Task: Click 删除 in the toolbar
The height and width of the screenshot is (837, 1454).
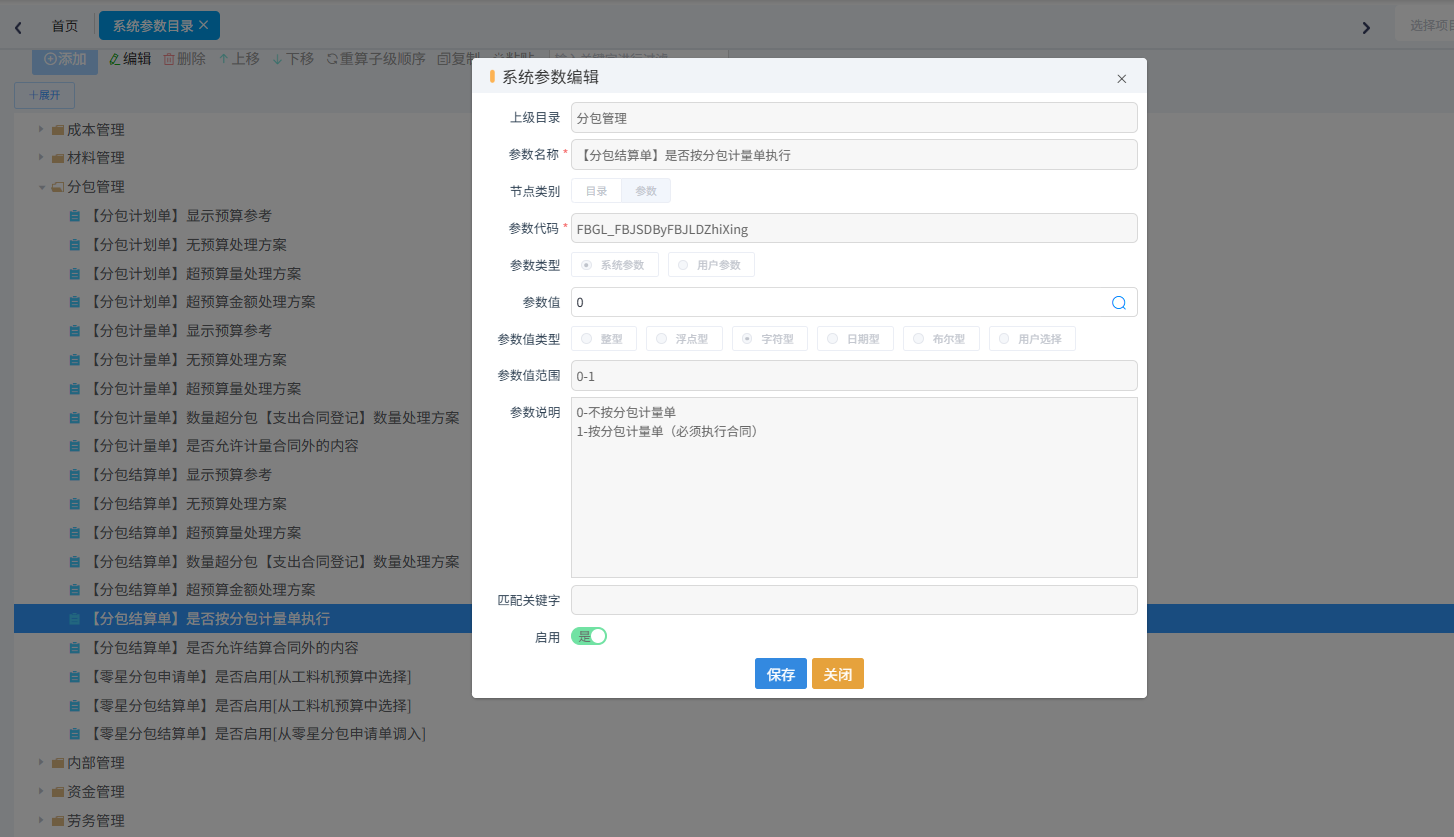Action: pyautogui.click(x=184, y=59)
